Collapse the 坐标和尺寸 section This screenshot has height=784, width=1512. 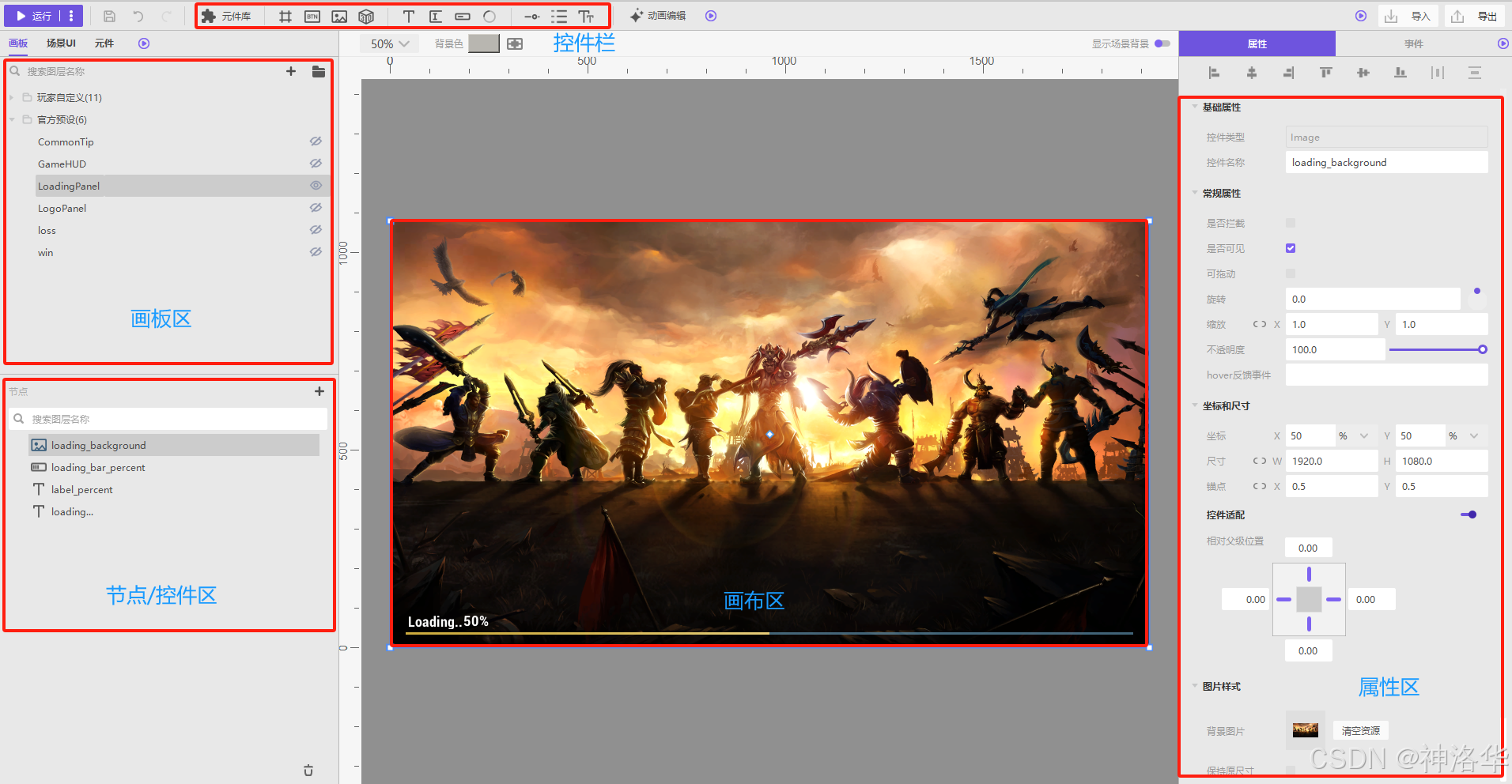tap(1195, 406)
